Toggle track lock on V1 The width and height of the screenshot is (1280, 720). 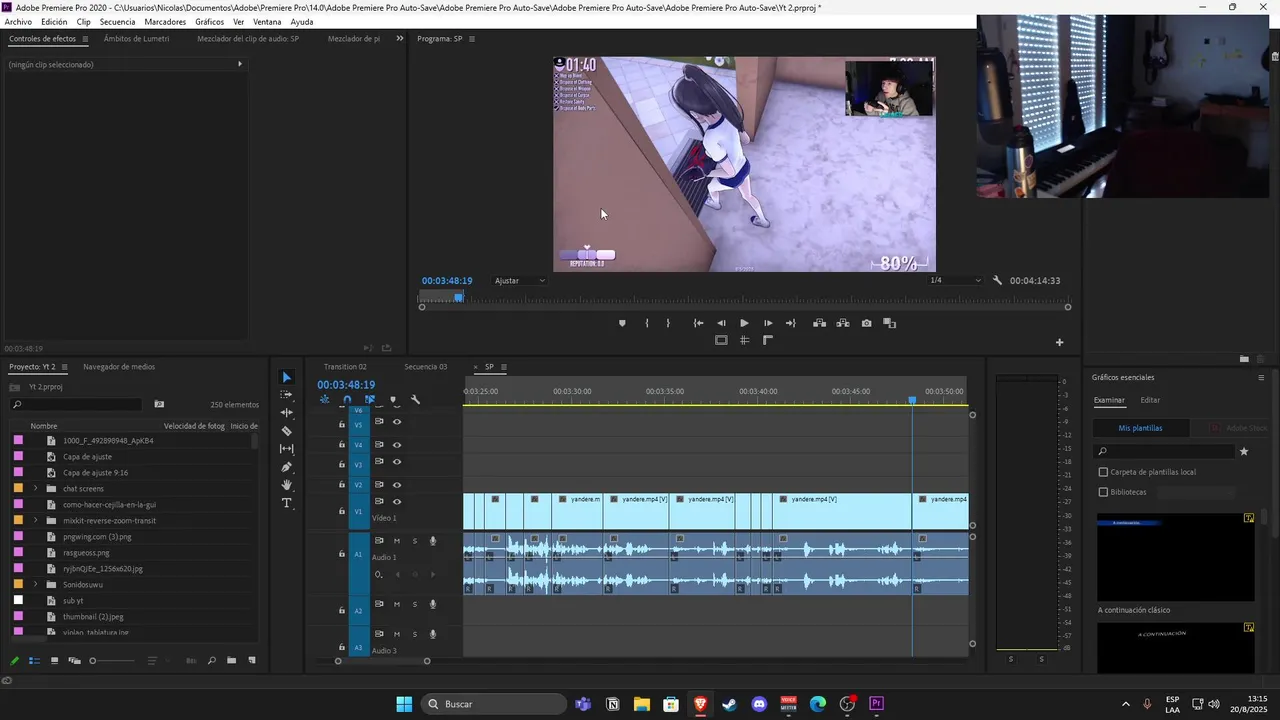(x=342, y=511)
